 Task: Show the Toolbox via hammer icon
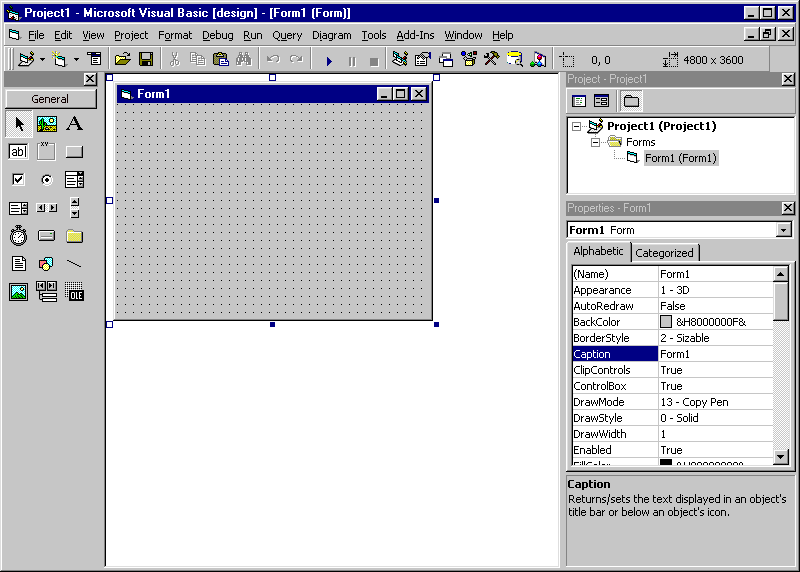[492, 60]
